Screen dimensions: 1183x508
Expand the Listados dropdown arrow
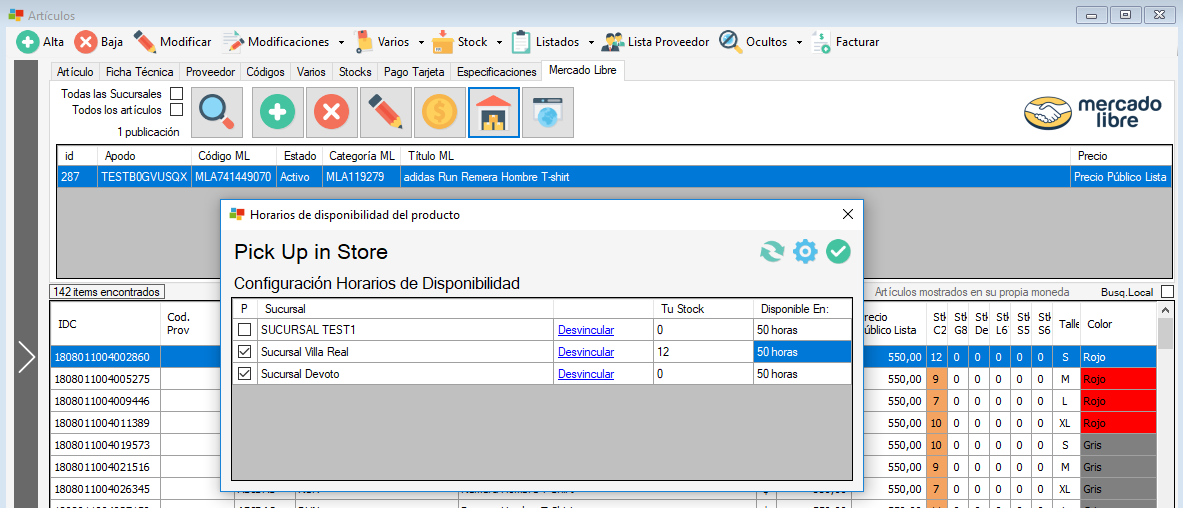pos(591,43)
